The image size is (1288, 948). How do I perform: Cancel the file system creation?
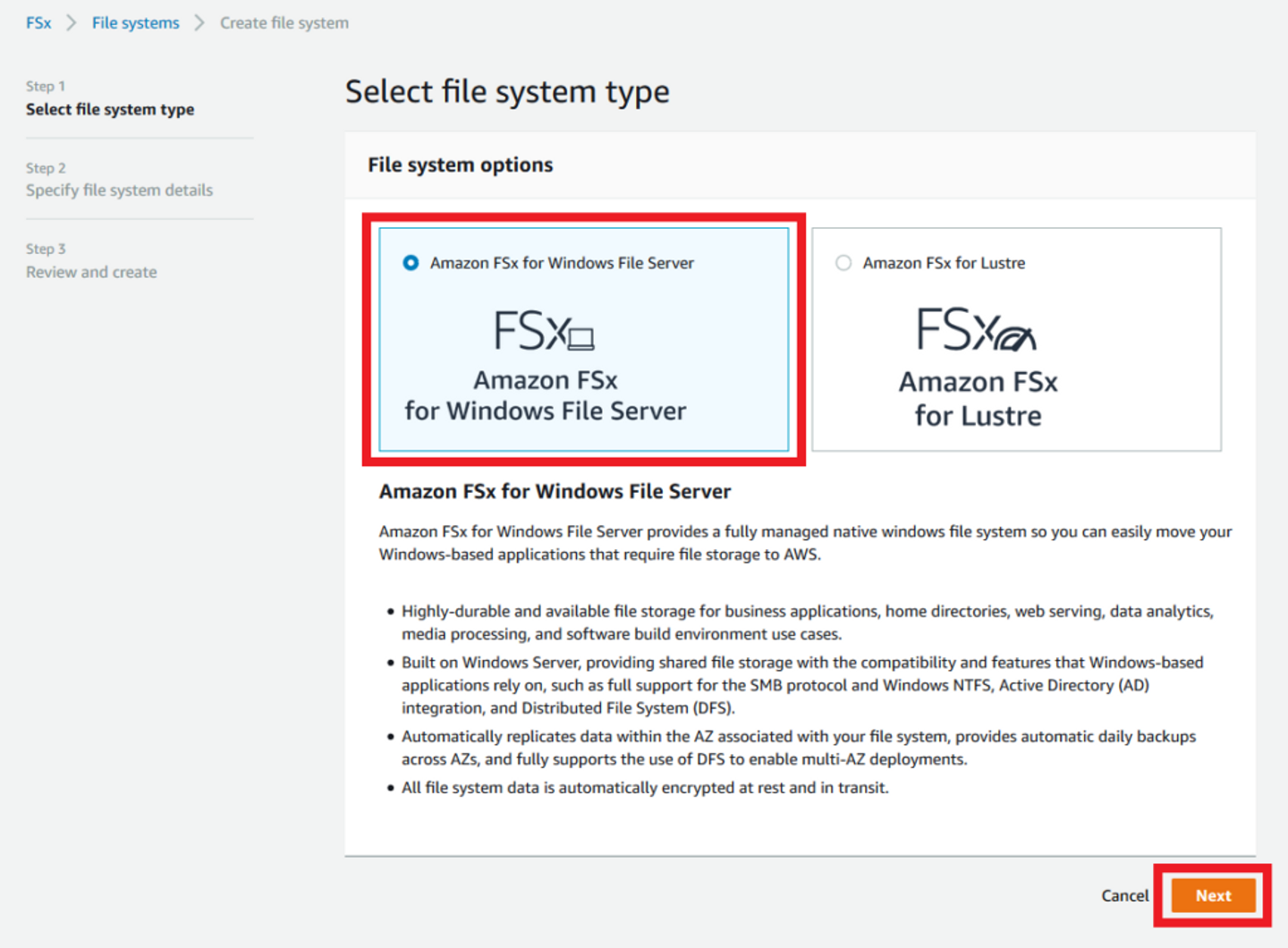click(1124, 895)
